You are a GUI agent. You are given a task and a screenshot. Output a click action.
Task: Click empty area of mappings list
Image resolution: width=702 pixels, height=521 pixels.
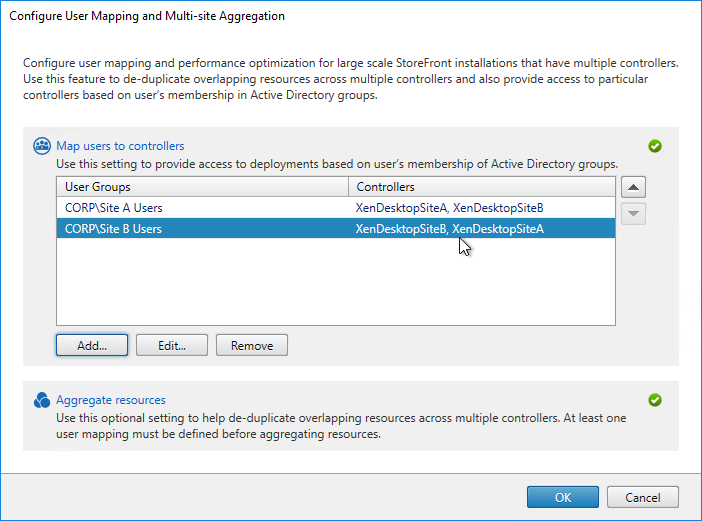(336, 282)
